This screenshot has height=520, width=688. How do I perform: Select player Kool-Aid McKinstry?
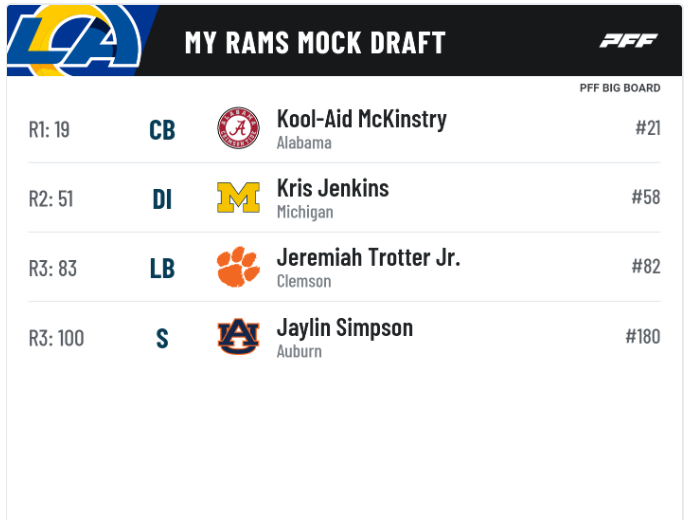pos(361,119)
